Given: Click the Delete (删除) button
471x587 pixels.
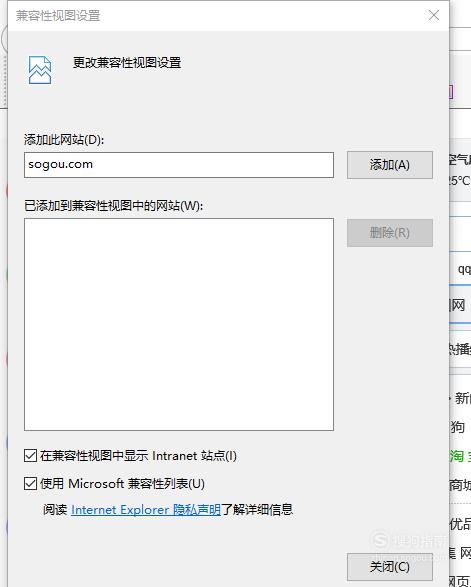Looking at the screenshot, I should tap(390, 233).
